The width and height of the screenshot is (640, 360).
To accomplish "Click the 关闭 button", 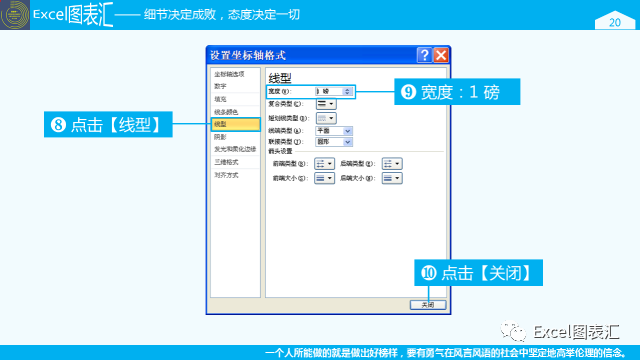I will [x=428, y=305].
